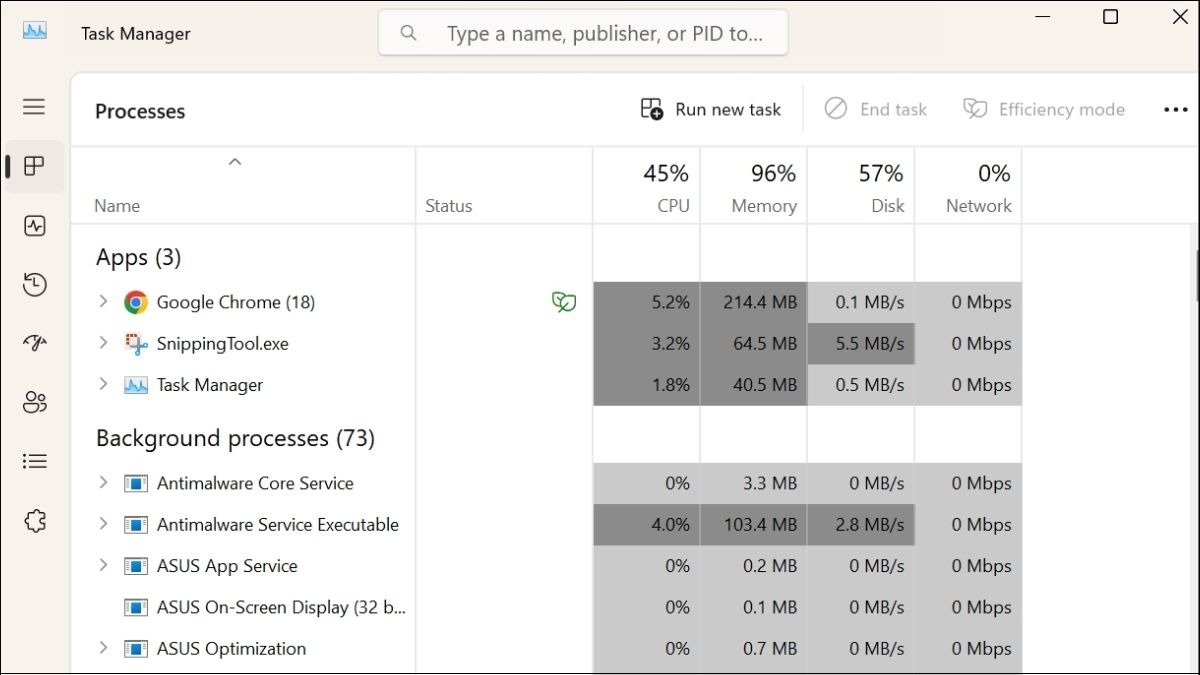Expand the Google Chrome process group
The height and width of the screenshot is (675, 1200).
tap(102, 301)
